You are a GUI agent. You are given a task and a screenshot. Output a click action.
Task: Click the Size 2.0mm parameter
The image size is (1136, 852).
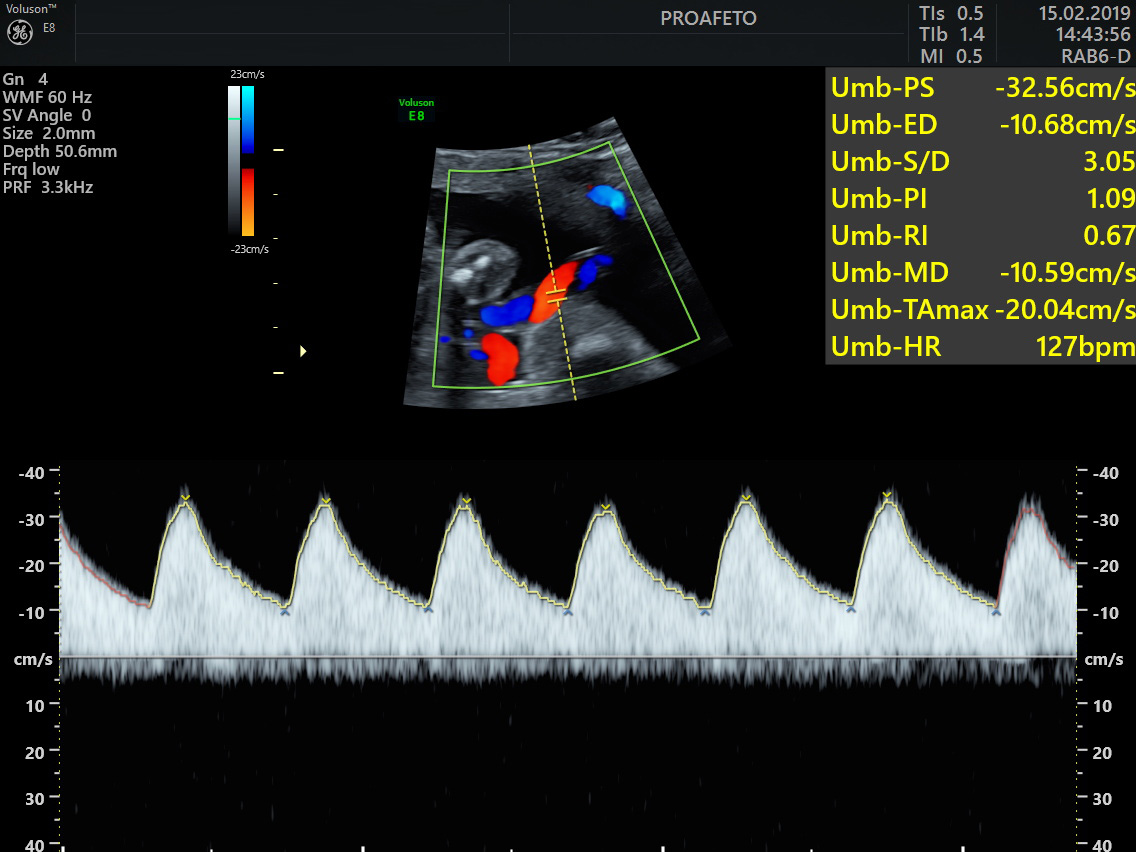pos(49,133)
